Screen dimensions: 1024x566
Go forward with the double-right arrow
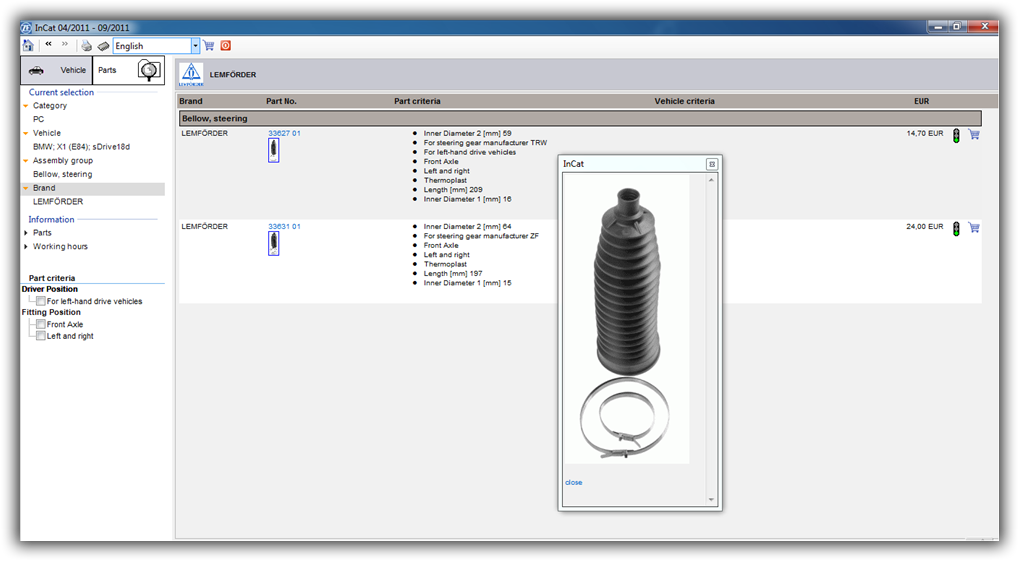click(65, 44)
